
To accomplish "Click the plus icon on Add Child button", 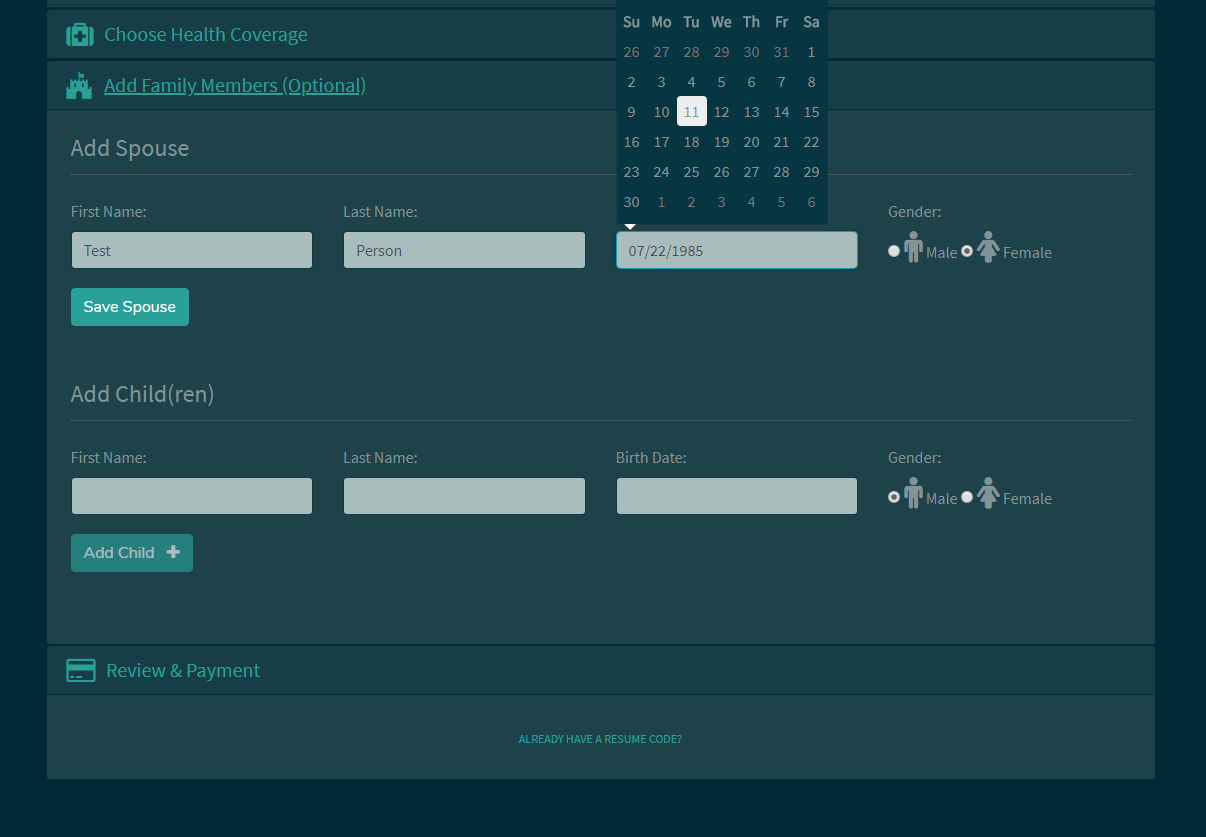I will [173, 552].
